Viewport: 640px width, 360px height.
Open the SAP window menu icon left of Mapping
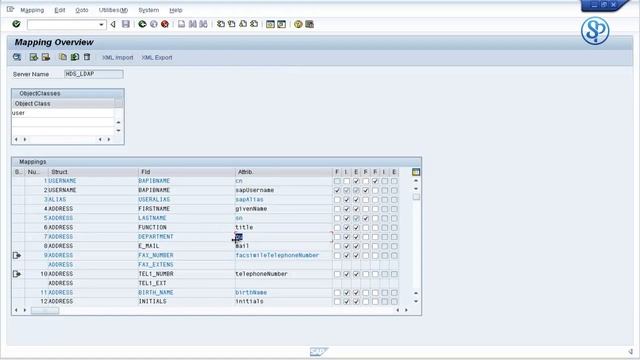(x=10, y=9)
